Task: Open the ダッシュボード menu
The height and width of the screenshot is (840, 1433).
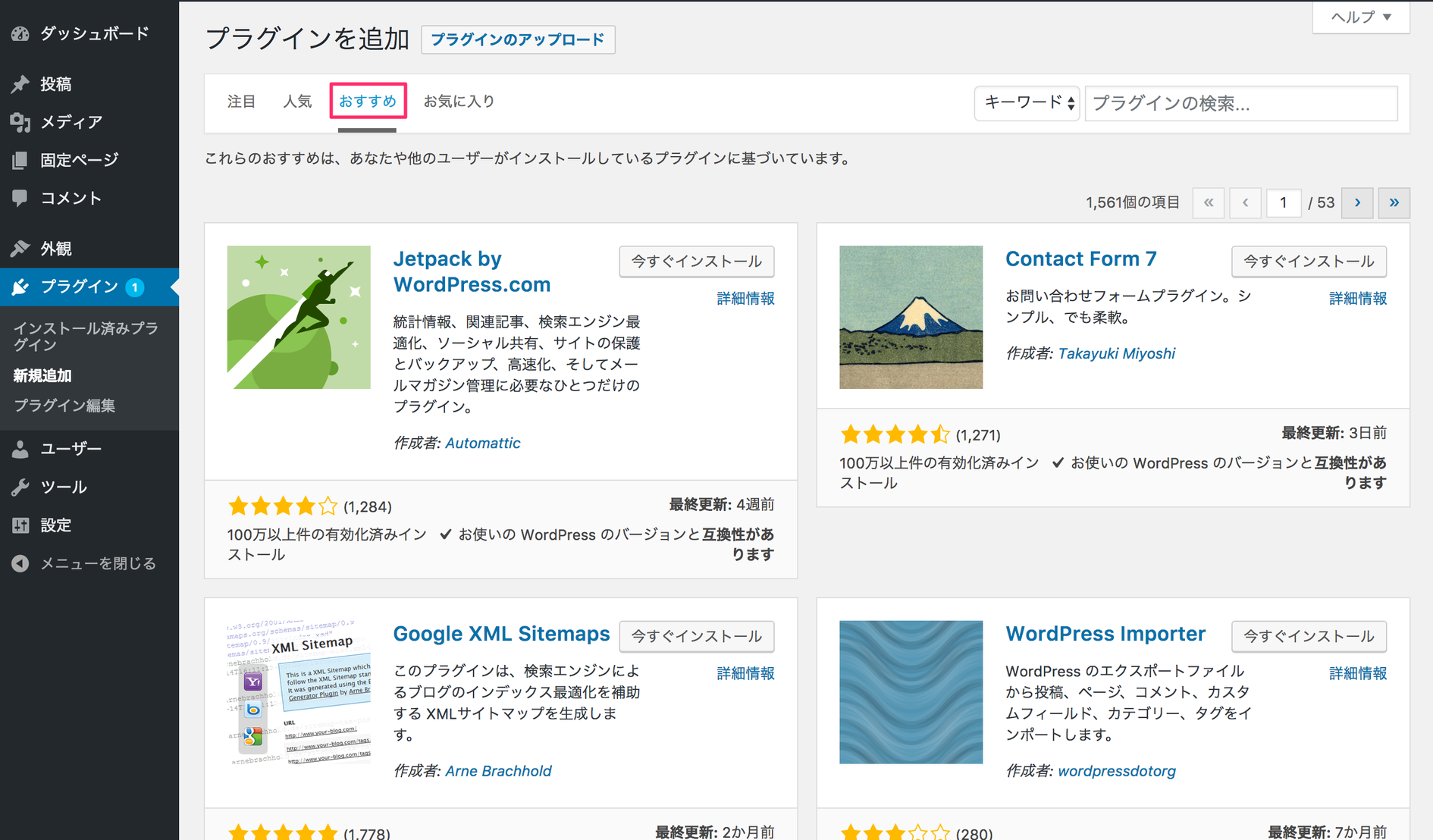Action: (89, 33)
